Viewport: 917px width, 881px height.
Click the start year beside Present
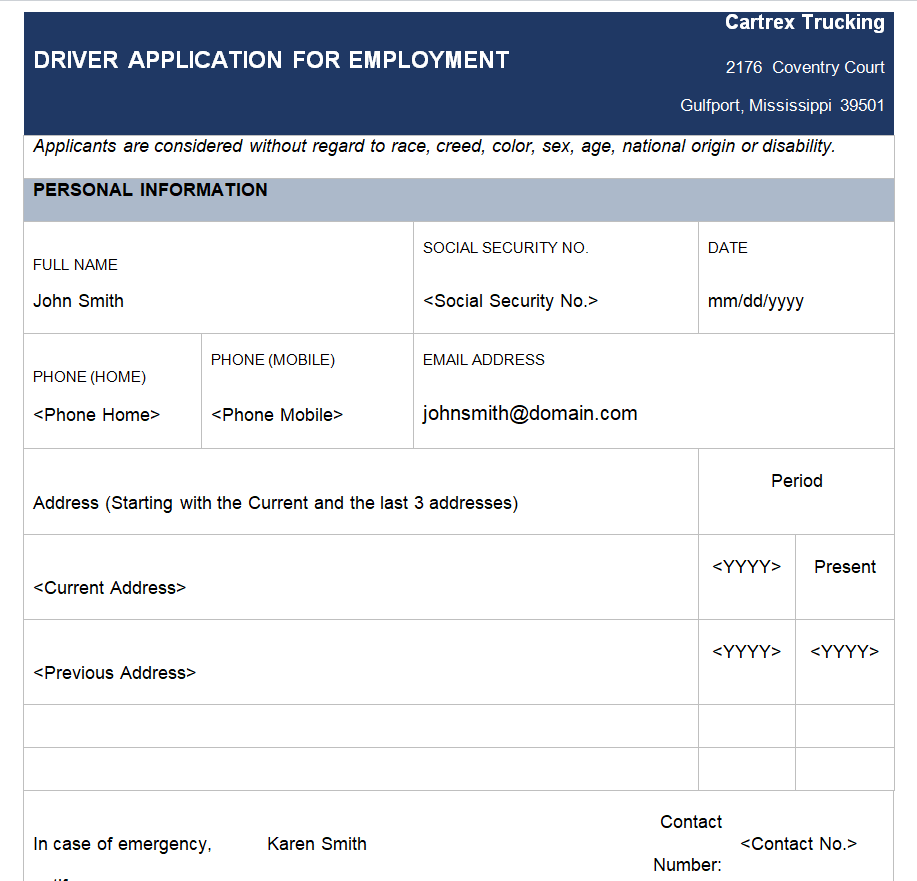point(746,567)
